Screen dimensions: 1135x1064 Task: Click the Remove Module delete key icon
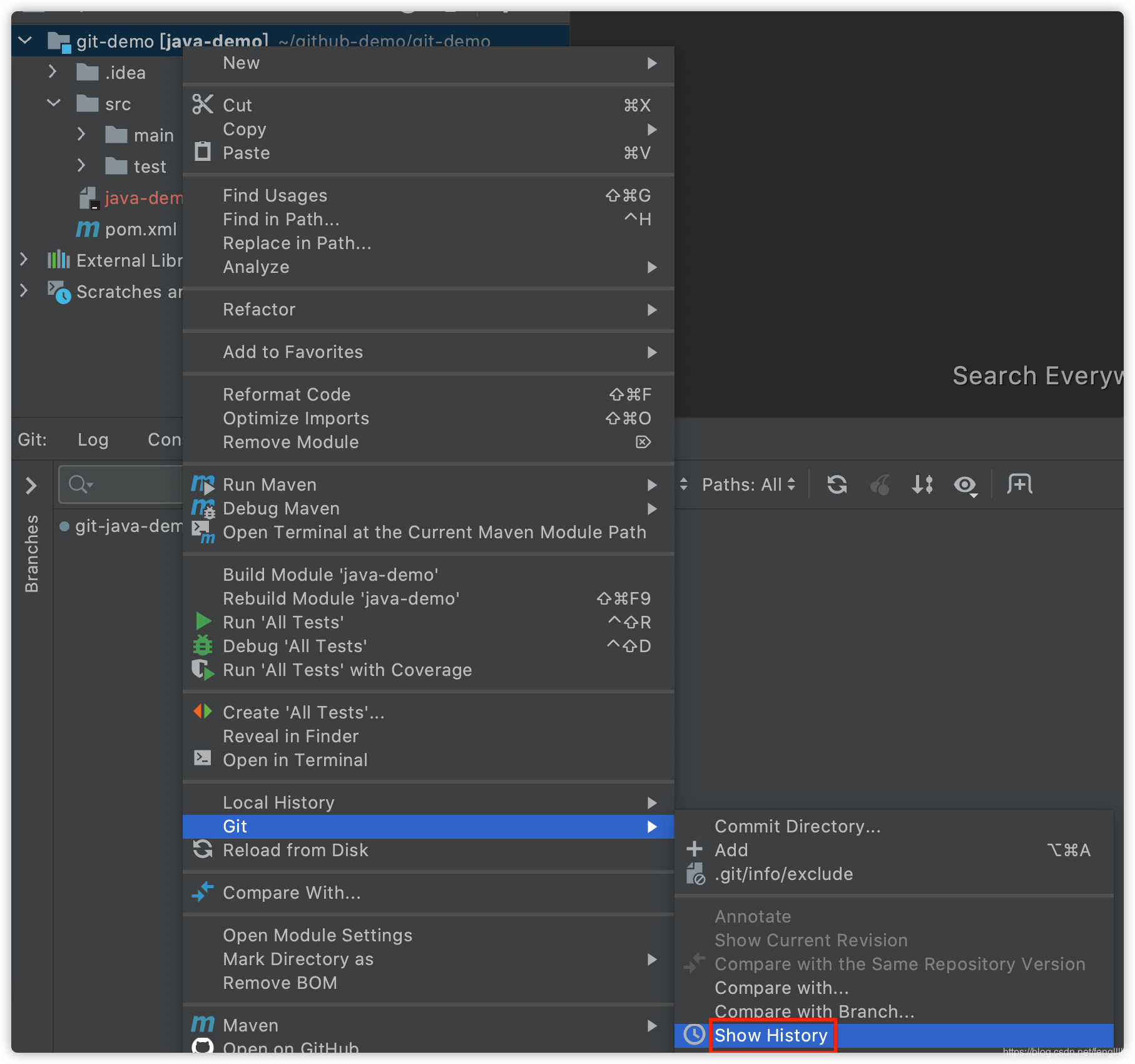[643, 442]
